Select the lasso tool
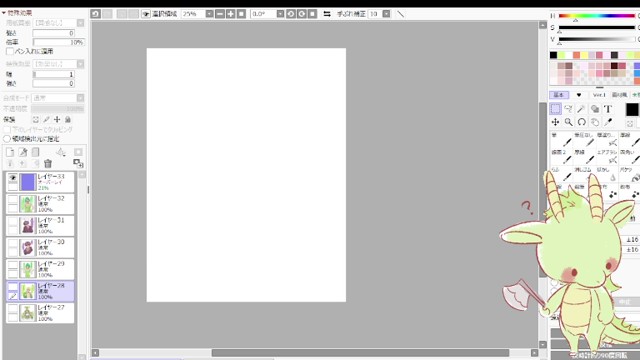This screenshot has height=360, width=640. pos(568,109)
